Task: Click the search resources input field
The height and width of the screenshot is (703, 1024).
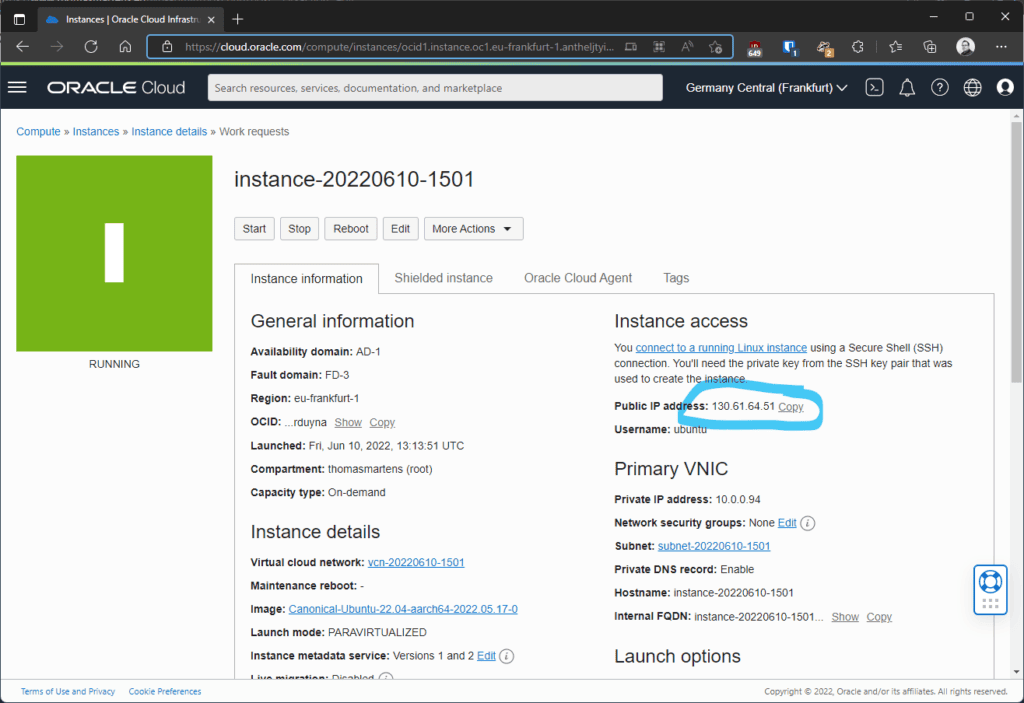Action: pyautogui.click(x=434, y=87)
